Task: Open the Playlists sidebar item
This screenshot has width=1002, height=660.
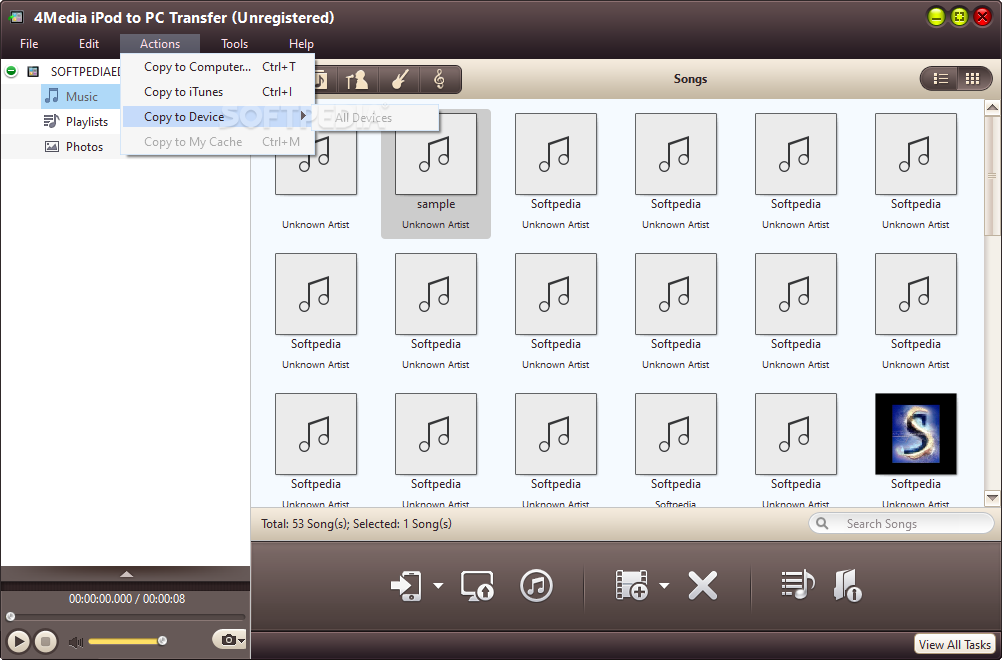Action: tap(87, 121)
